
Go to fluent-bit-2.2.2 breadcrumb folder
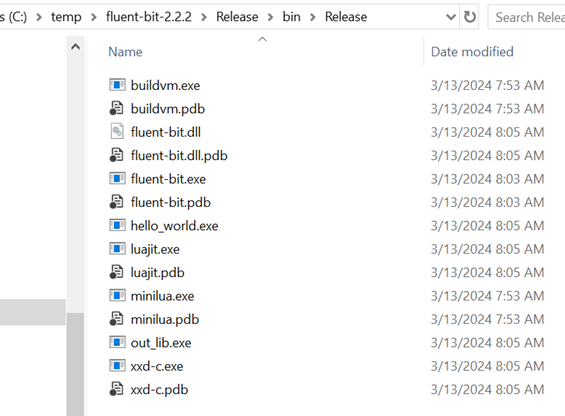pyautogui.click(x=149, y=17)
